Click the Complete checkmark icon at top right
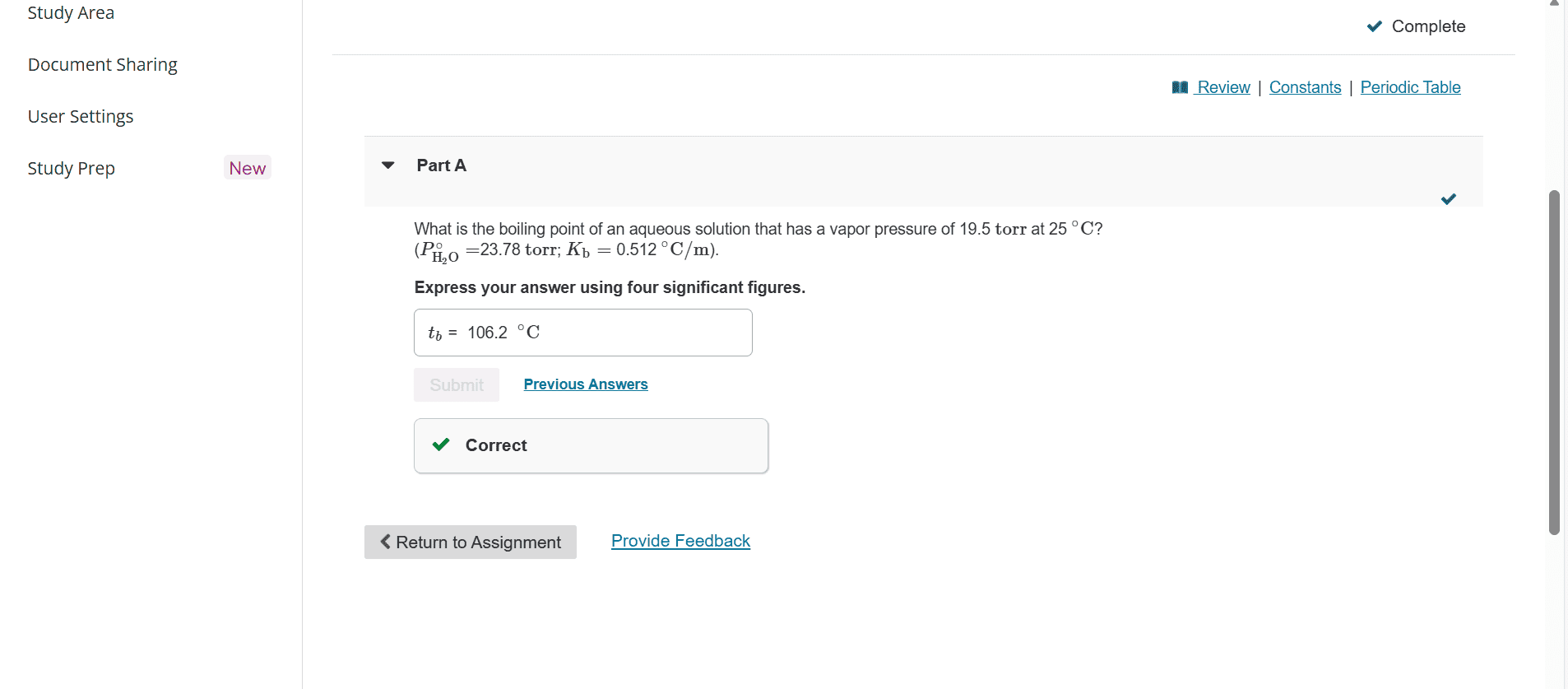 click(1374, 26)
